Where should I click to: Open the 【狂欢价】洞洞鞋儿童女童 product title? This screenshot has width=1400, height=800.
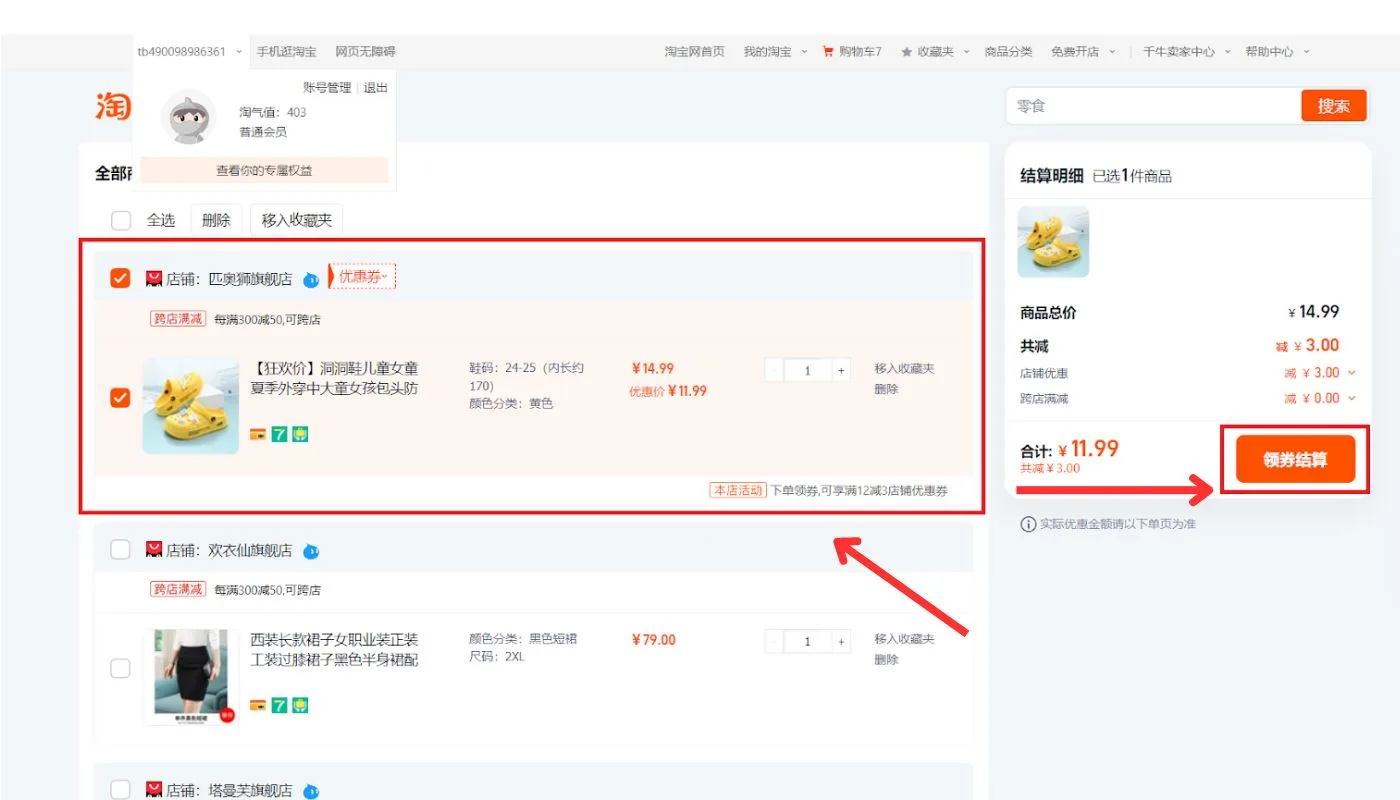(x=335, y=378)
